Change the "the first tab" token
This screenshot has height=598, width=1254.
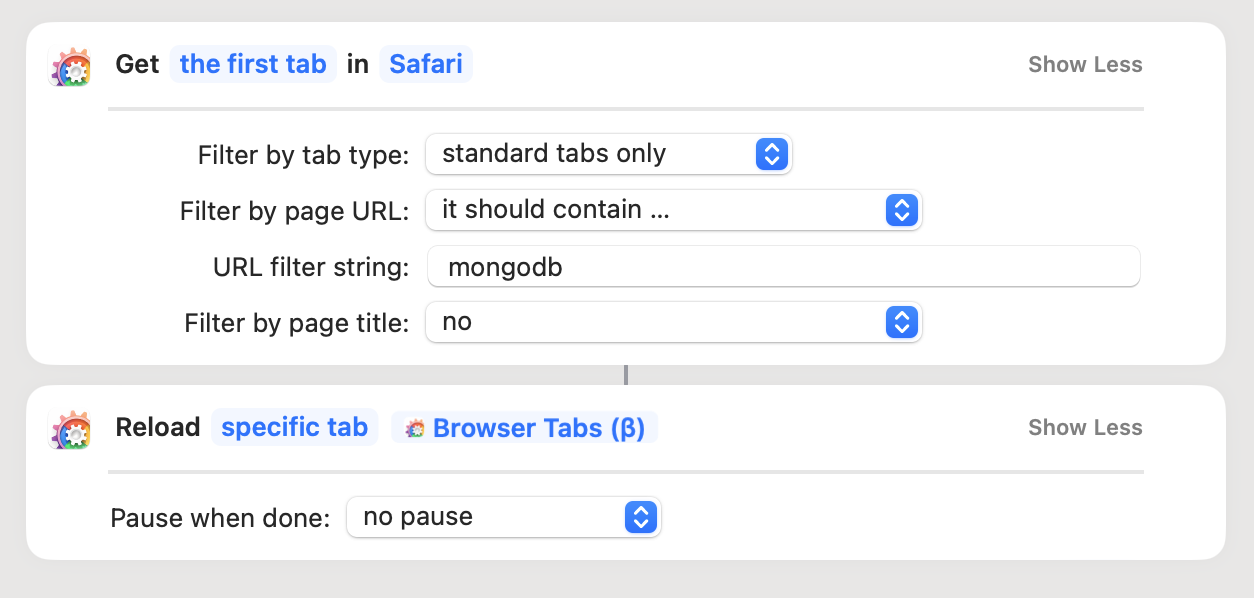(x=253, y=65)
